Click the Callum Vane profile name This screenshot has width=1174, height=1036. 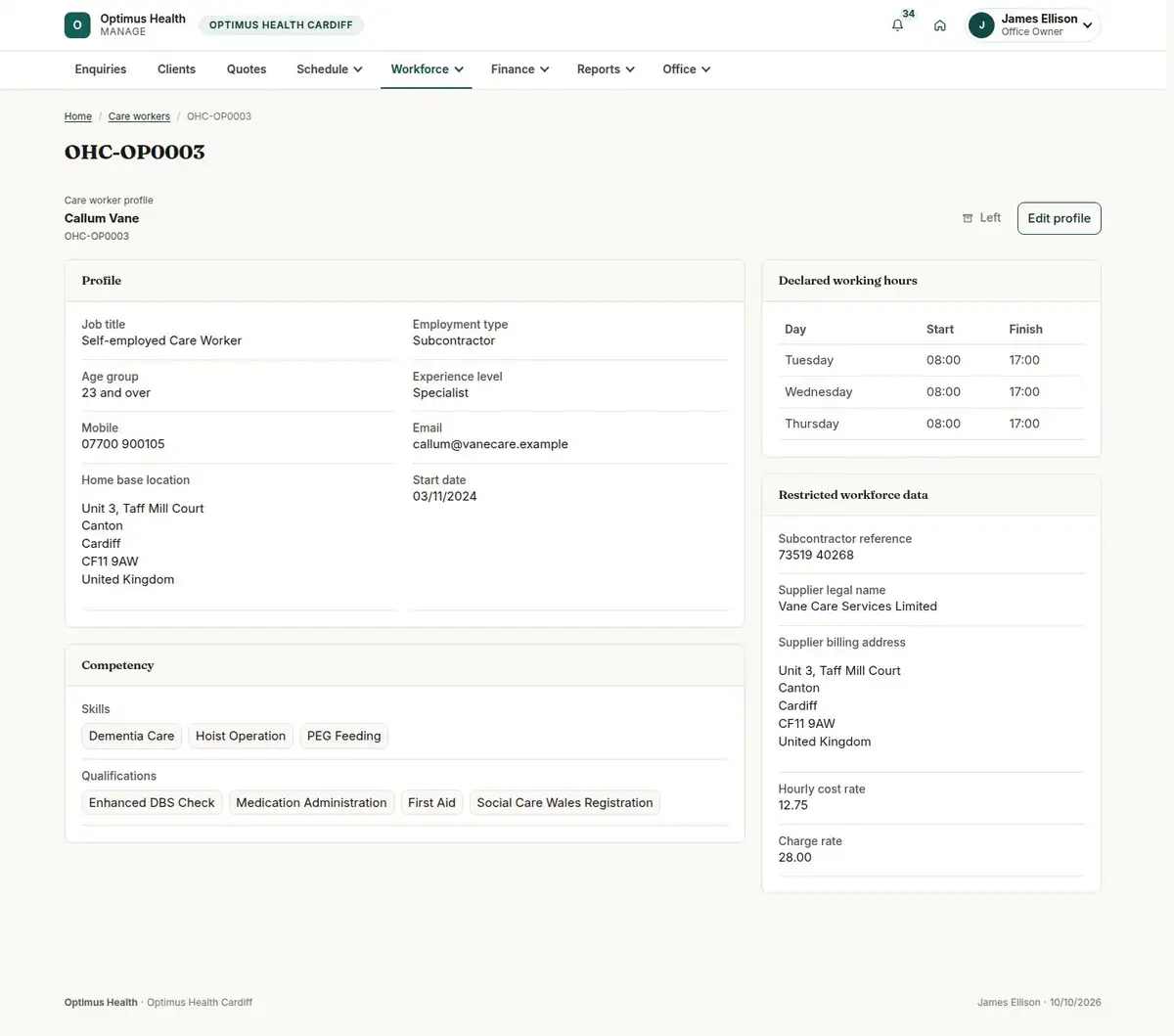click(102, 218)
